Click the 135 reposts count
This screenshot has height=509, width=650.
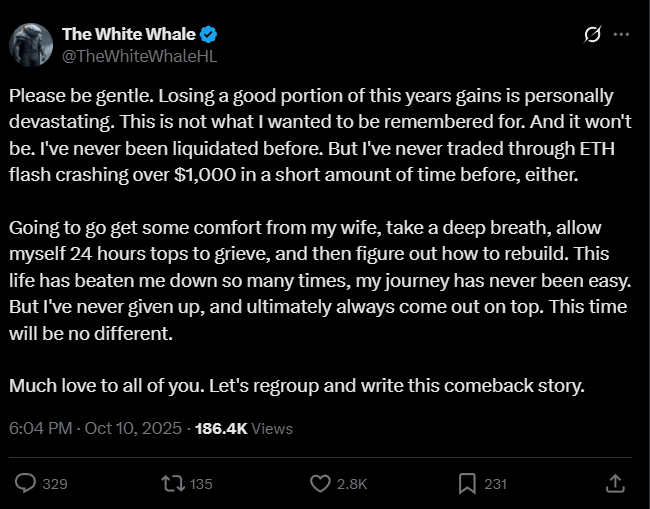point(201,484)
